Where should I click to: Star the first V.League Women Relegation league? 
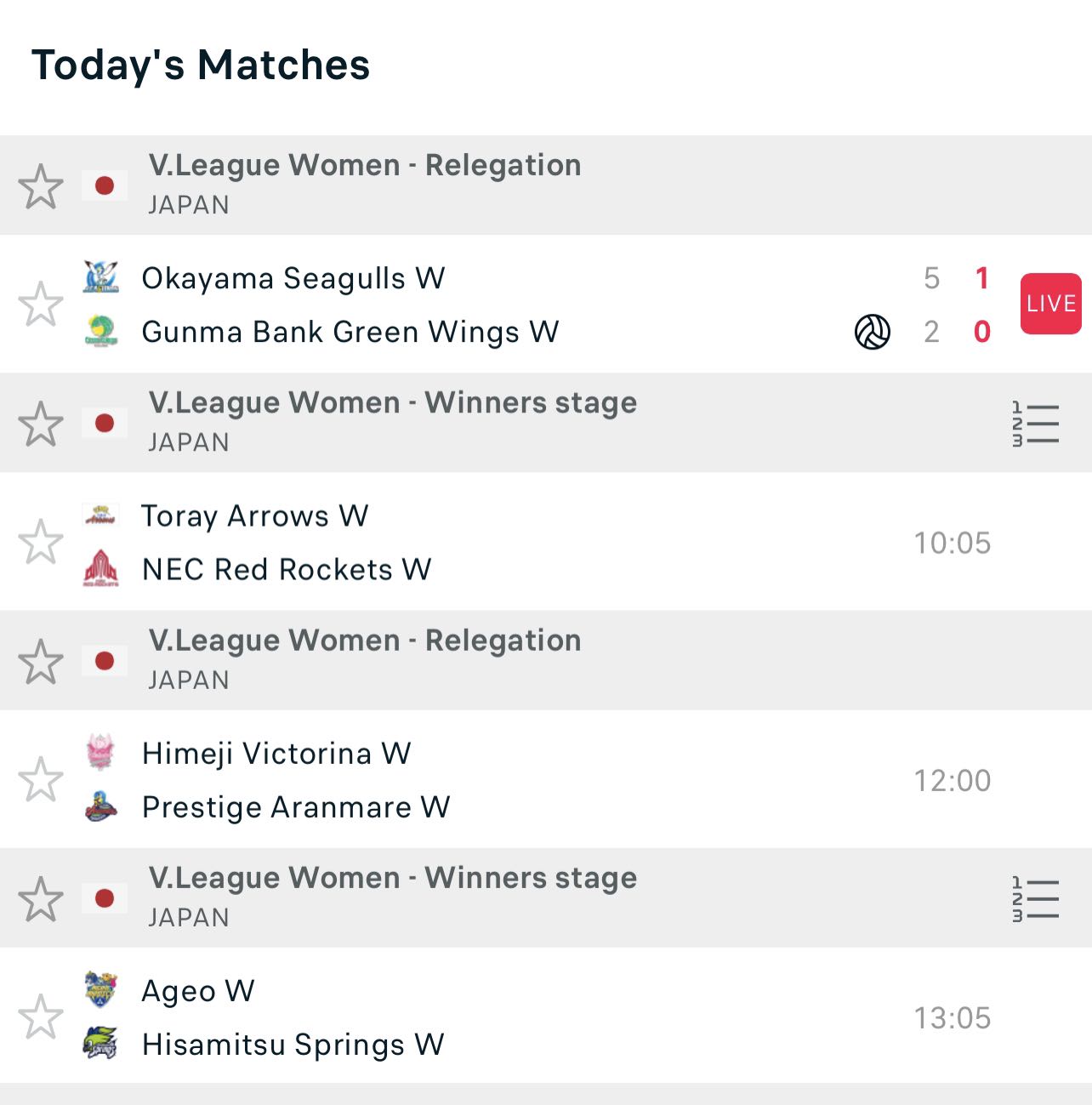41,186
